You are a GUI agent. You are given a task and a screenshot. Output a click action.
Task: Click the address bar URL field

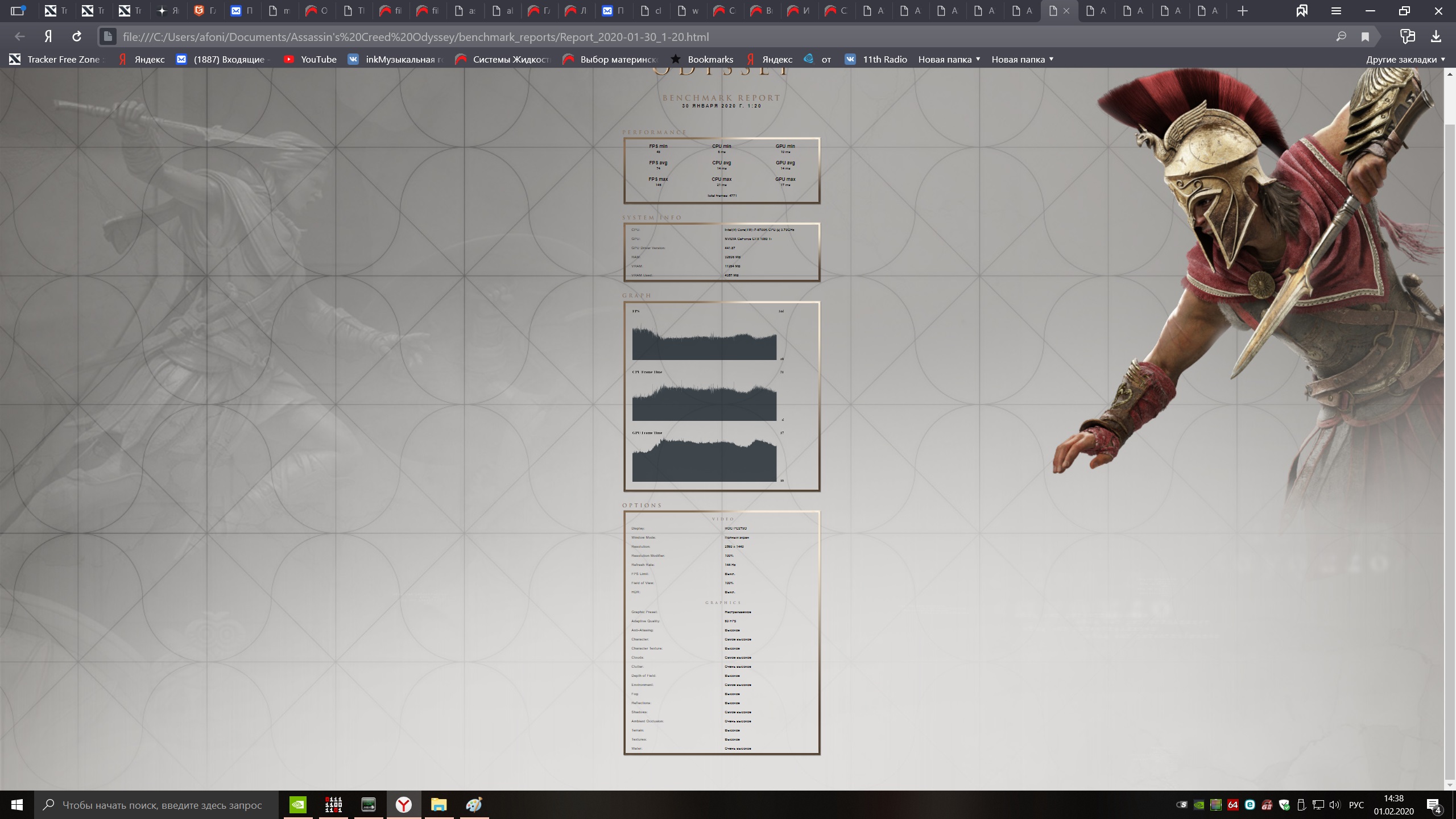(x=682, y=37)
